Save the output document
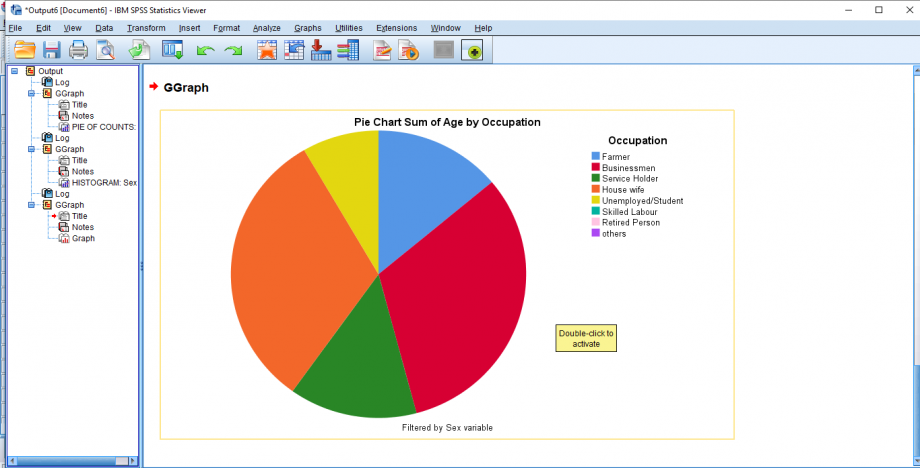This screenshot has height=468, width=920. pyautogui.click(x=52, y=50)
